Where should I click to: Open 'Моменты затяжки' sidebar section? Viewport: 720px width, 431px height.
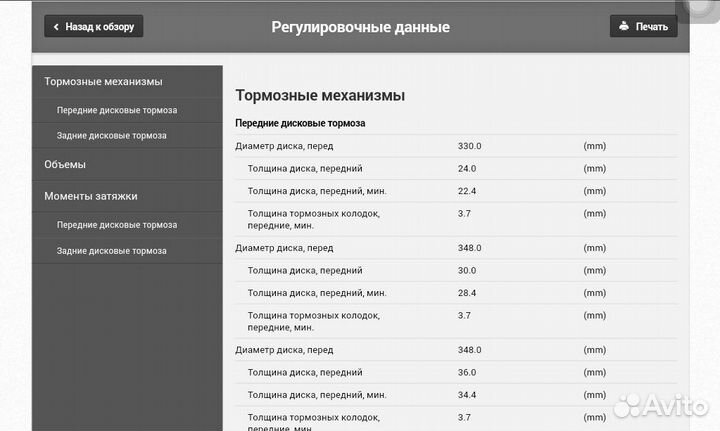[x=127, y=196]
